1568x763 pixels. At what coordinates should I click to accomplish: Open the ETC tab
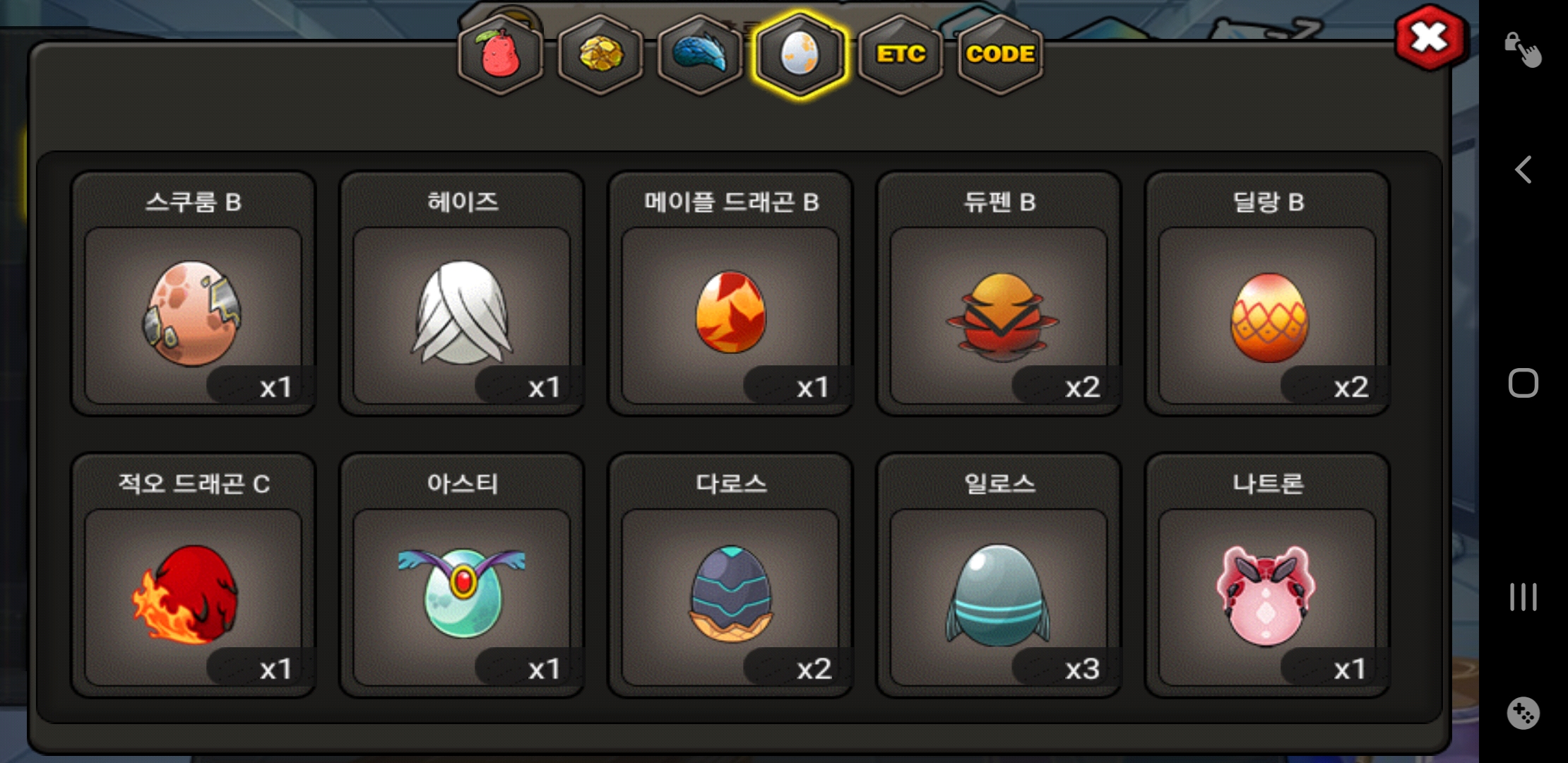coord(901,54)
